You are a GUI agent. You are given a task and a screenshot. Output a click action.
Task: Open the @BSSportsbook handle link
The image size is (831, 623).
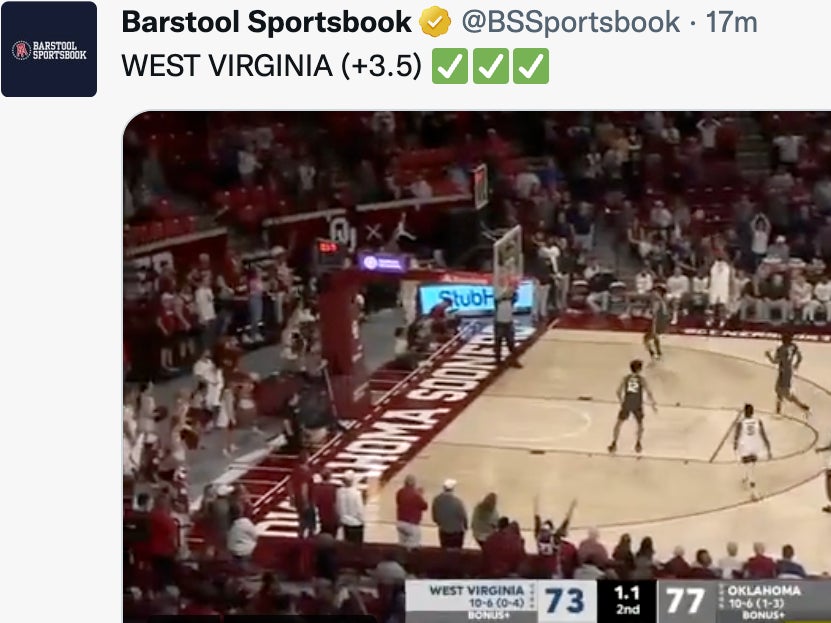571,22
